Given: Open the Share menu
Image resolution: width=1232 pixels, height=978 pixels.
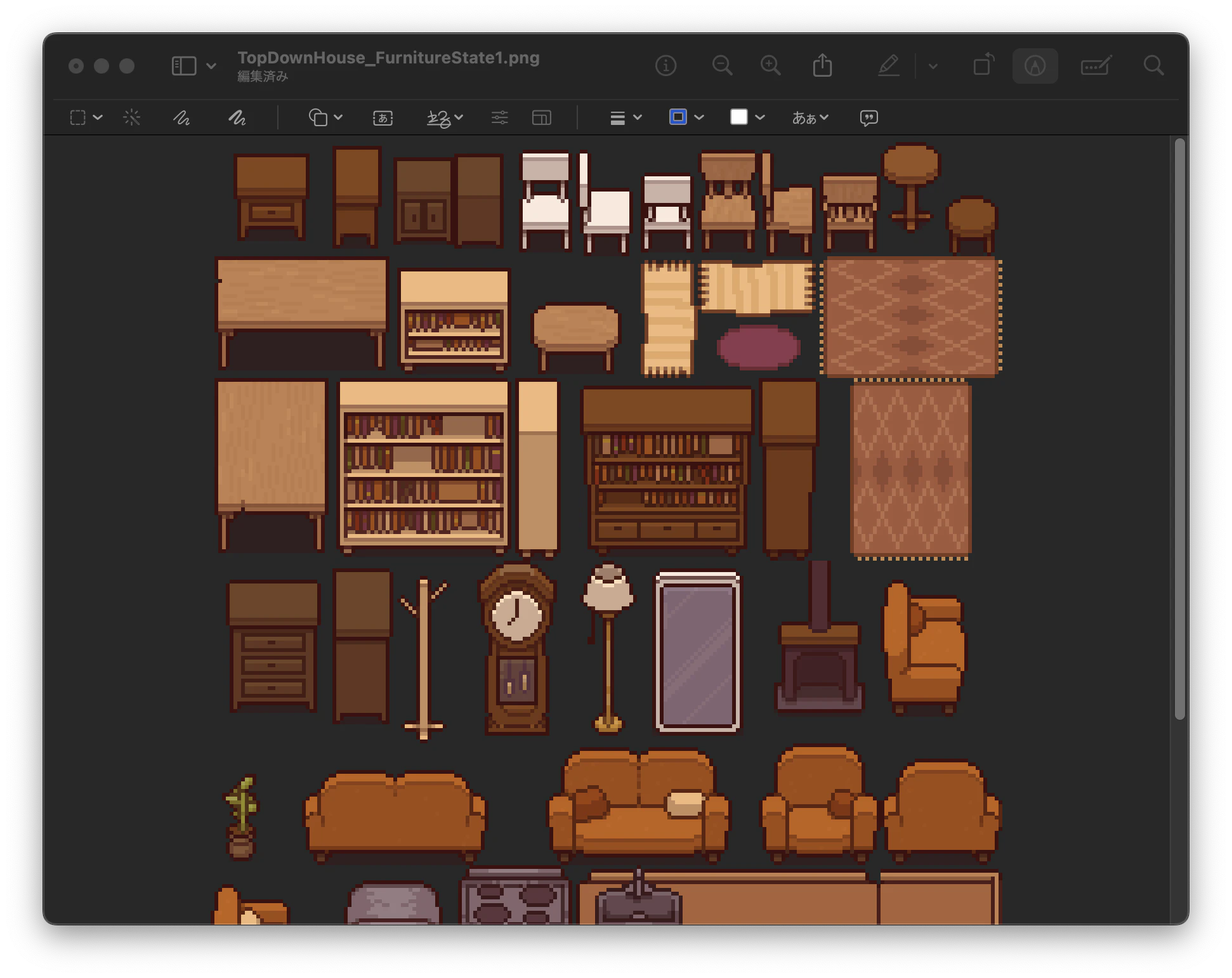Looking at the screenshot, I should (822, 65).
